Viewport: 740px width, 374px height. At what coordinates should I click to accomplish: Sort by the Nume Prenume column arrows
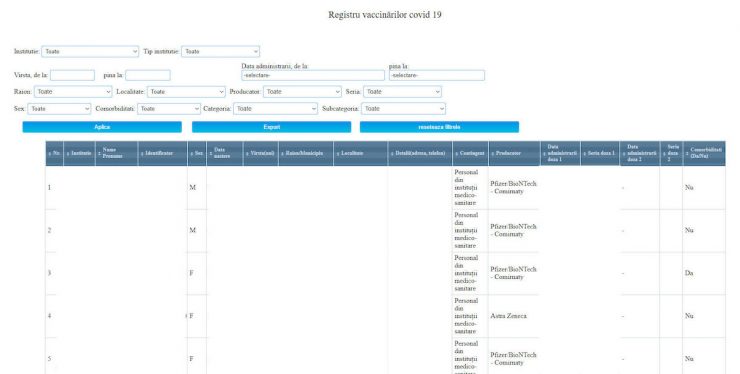click(99, 154)
